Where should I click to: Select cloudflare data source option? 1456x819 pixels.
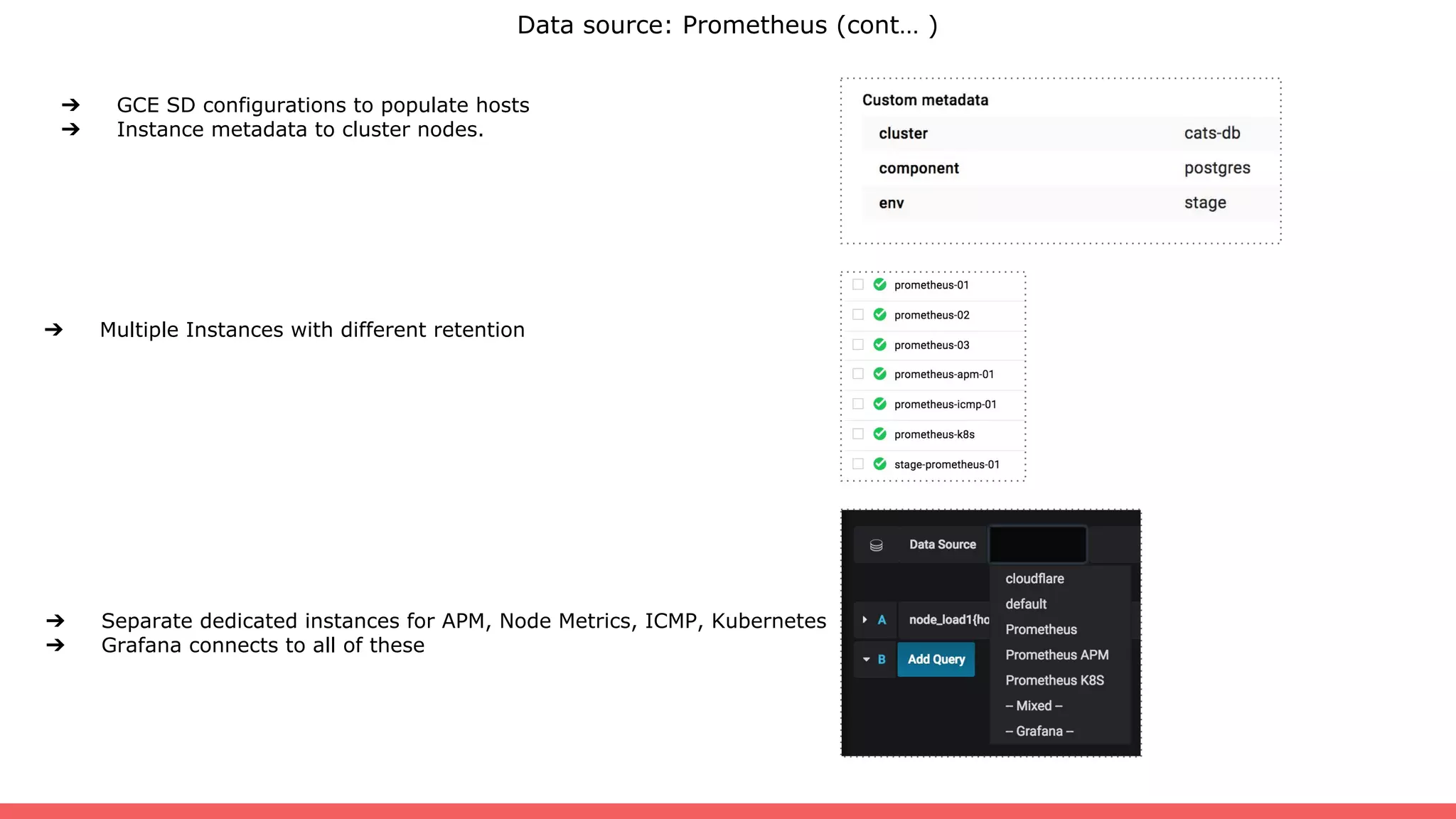[1034, 579]
